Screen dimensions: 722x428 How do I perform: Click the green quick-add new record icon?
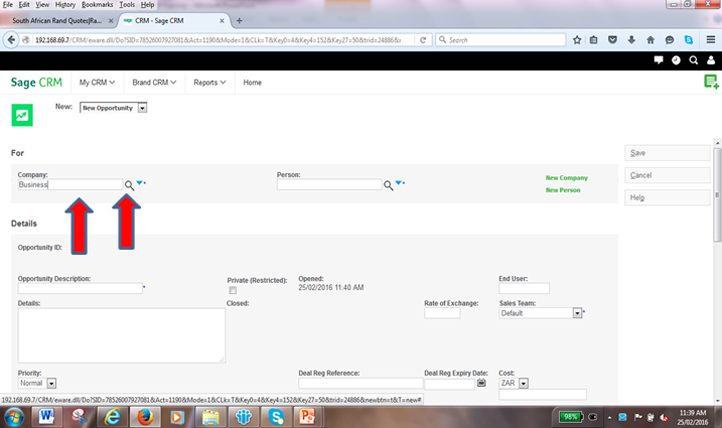(711, 82)
